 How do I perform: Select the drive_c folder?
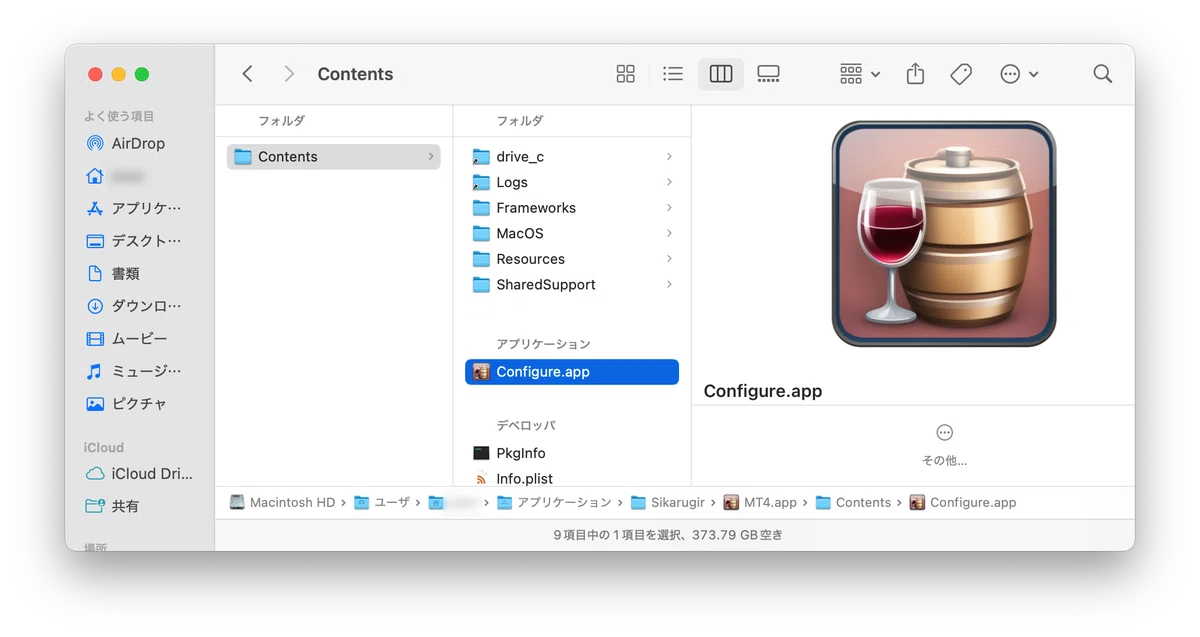coord(572,157)
